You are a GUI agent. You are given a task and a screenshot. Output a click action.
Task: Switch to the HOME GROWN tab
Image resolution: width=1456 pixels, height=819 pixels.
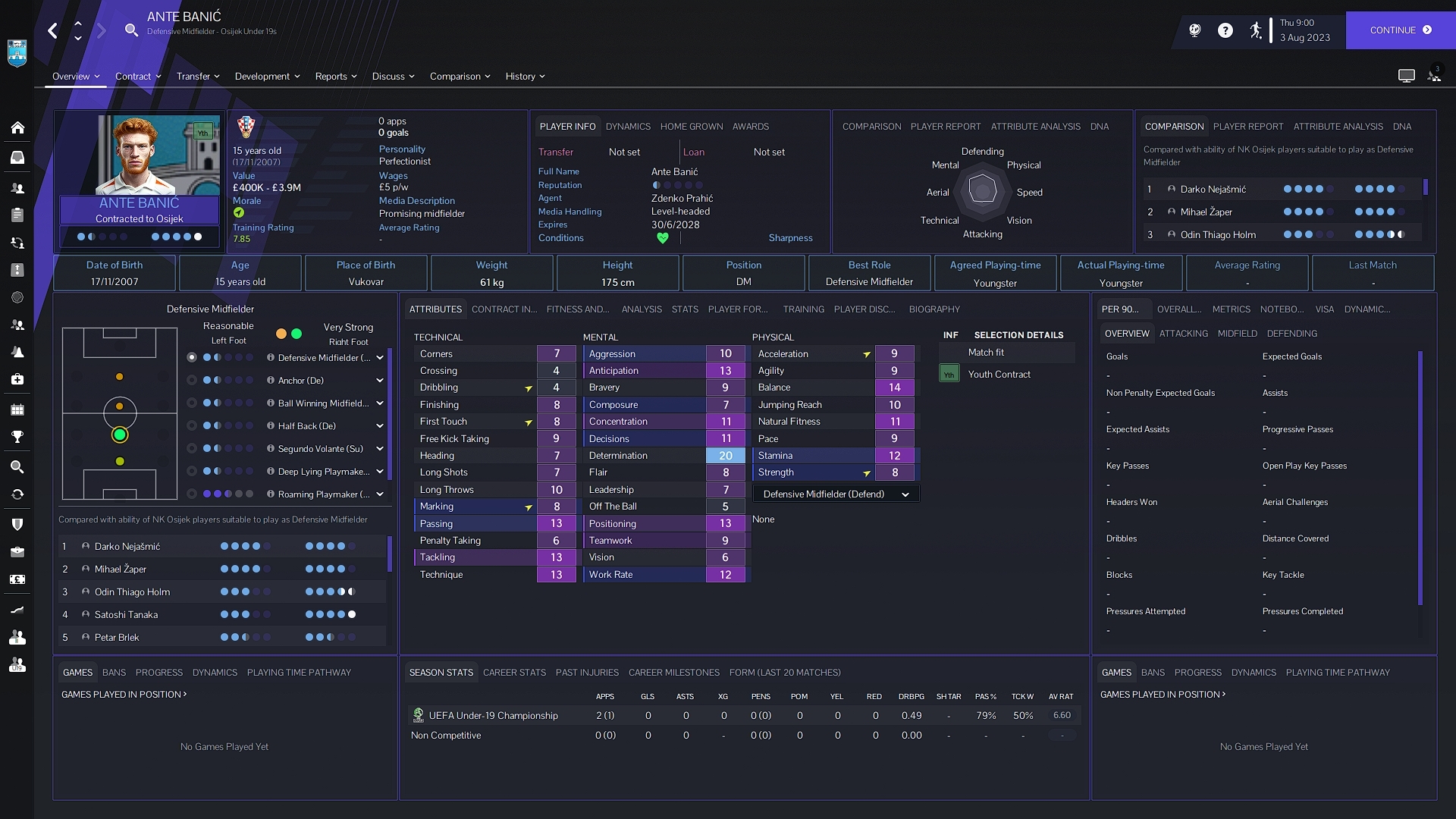point(692,127)
